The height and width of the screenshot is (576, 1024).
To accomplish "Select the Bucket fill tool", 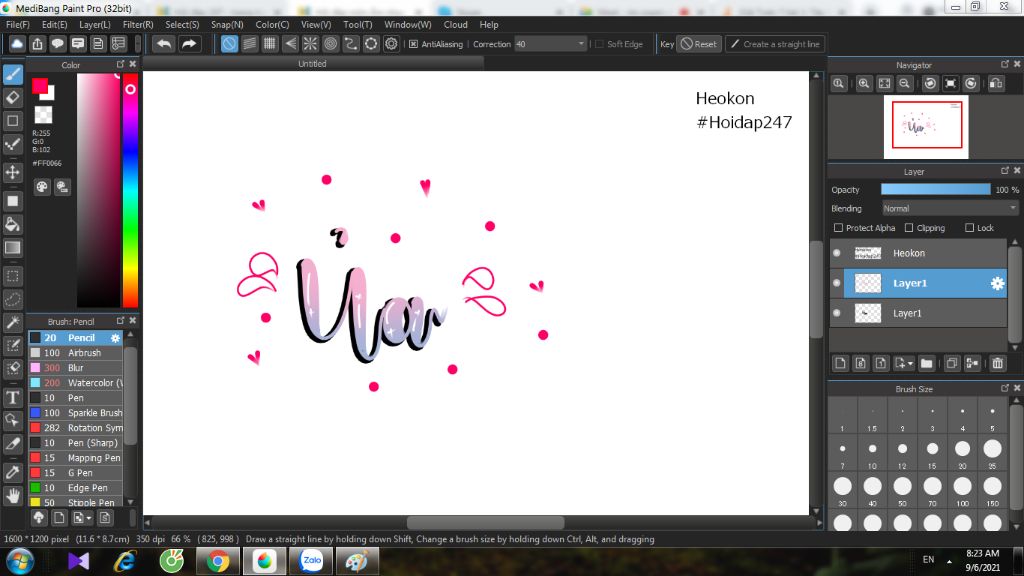I will pyautogui.click(x=12, y=224).
